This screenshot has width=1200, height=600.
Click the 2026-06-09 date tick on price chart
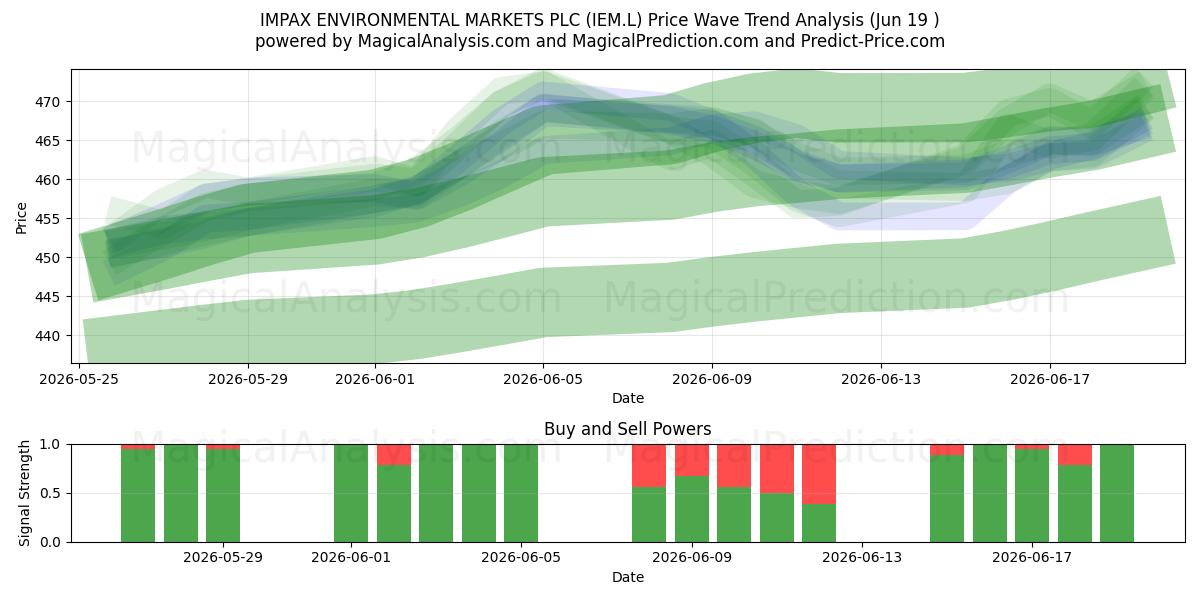coord(712,379)
